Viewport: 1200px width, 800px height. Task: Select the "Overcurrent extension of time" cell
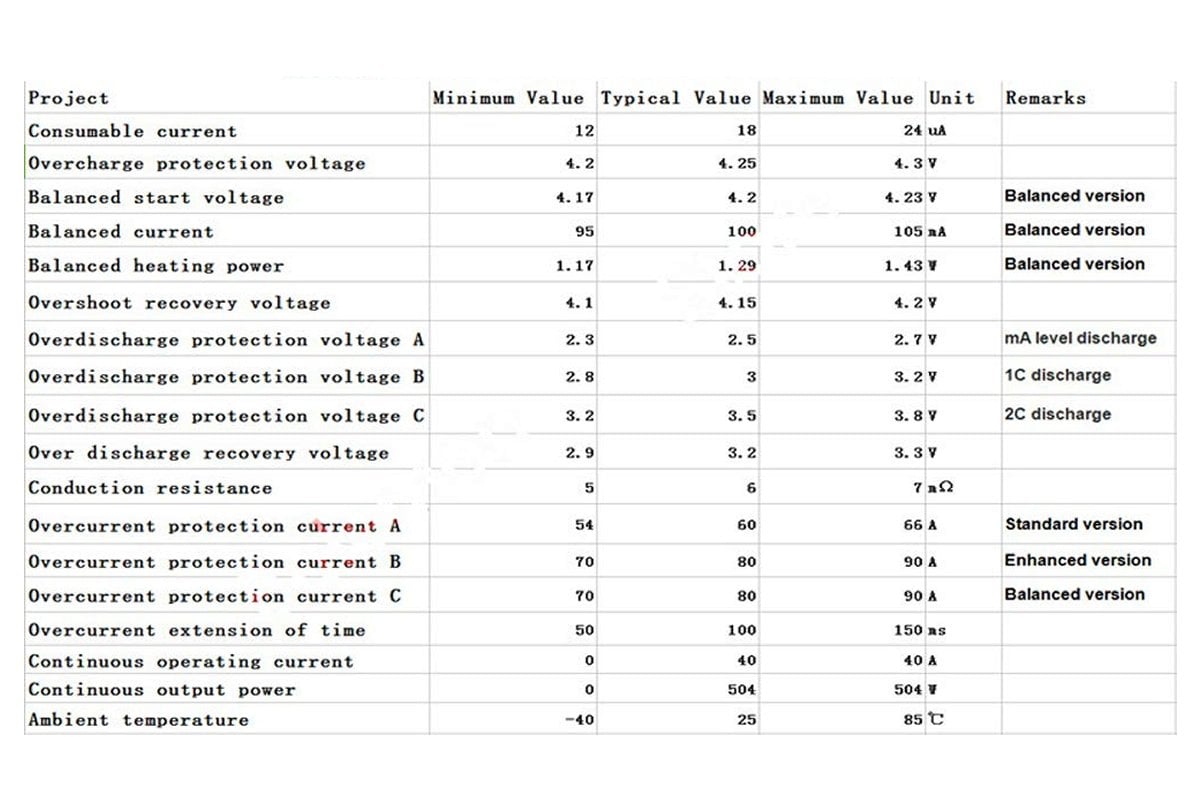[197, 630]
